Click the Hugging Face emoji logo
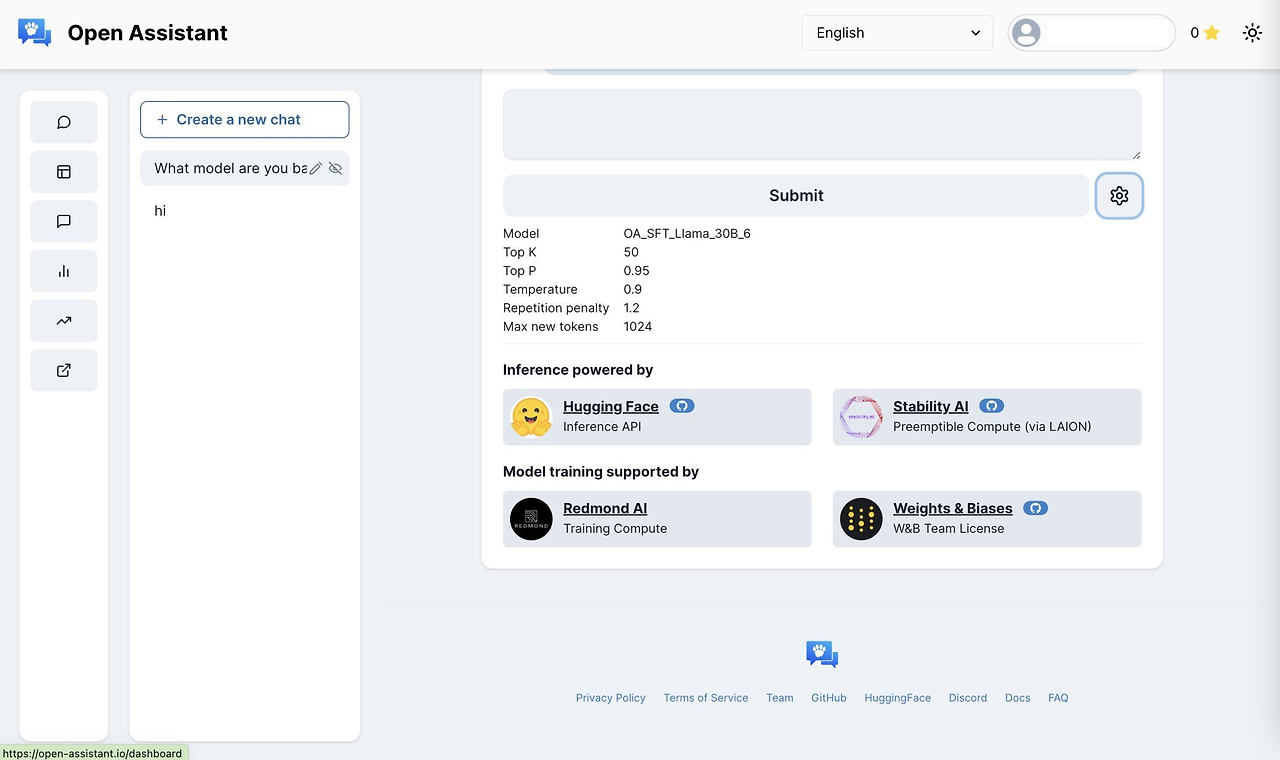This screenshot has width=1280, height=760. click(x=531, y=417)
